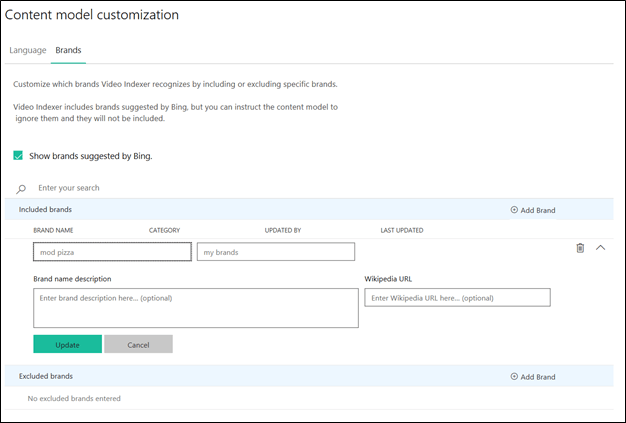Select the Brands tab
626x423 pixels.
click(68, 50)
